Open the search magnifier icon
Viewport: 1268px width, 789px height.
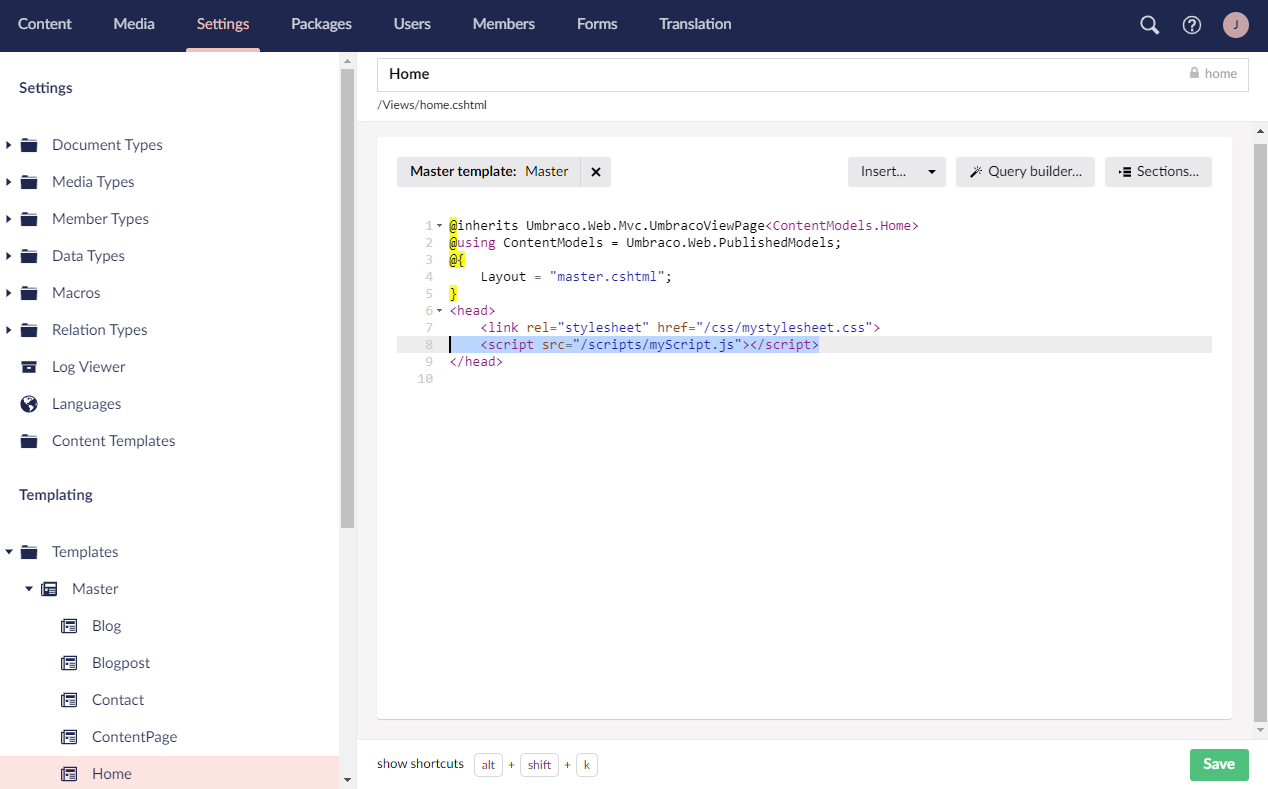tap(1150, 25)
